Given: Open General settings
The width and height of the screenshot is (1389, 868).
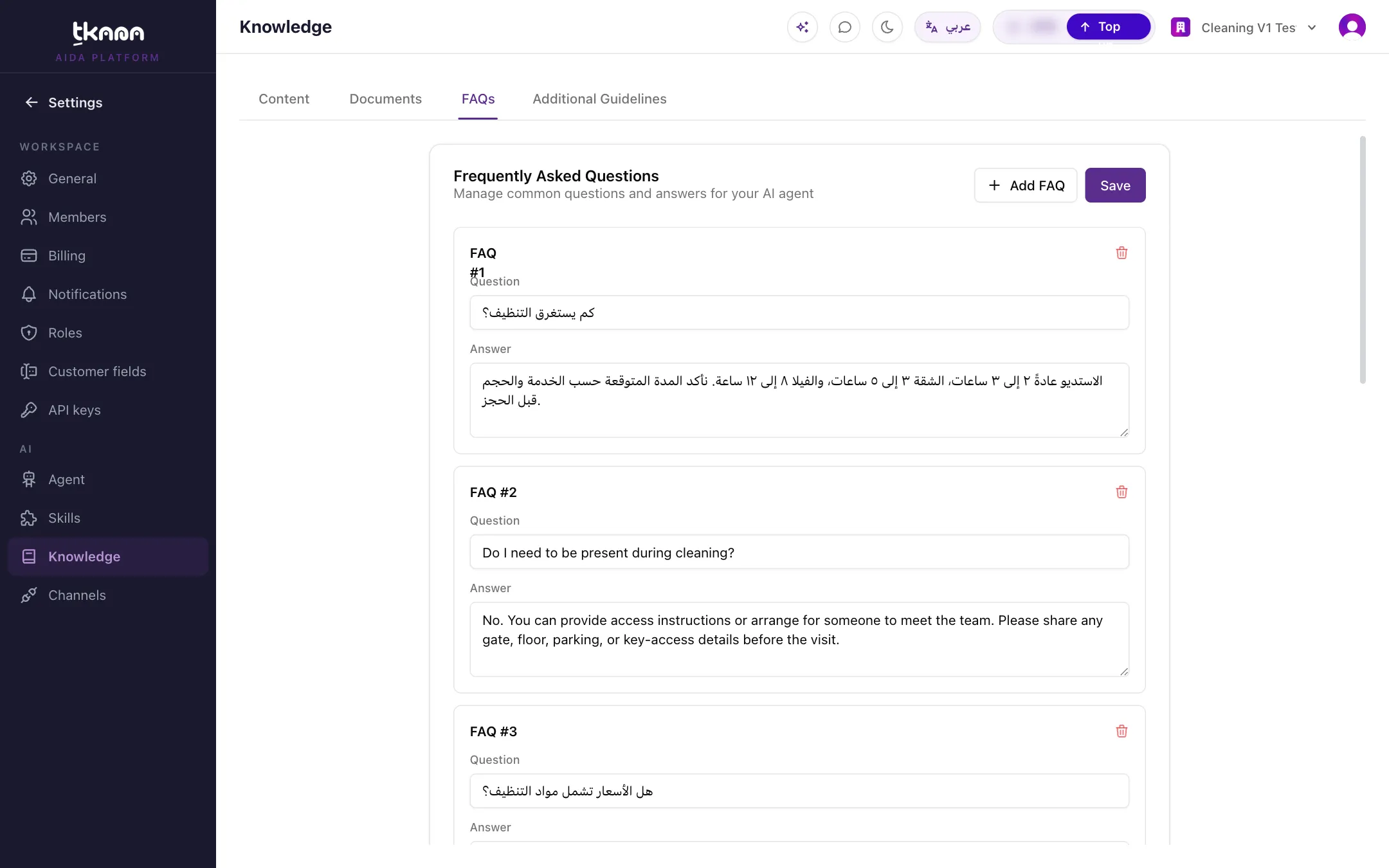Looking at the screenshot, I should (x=108, y=179).
